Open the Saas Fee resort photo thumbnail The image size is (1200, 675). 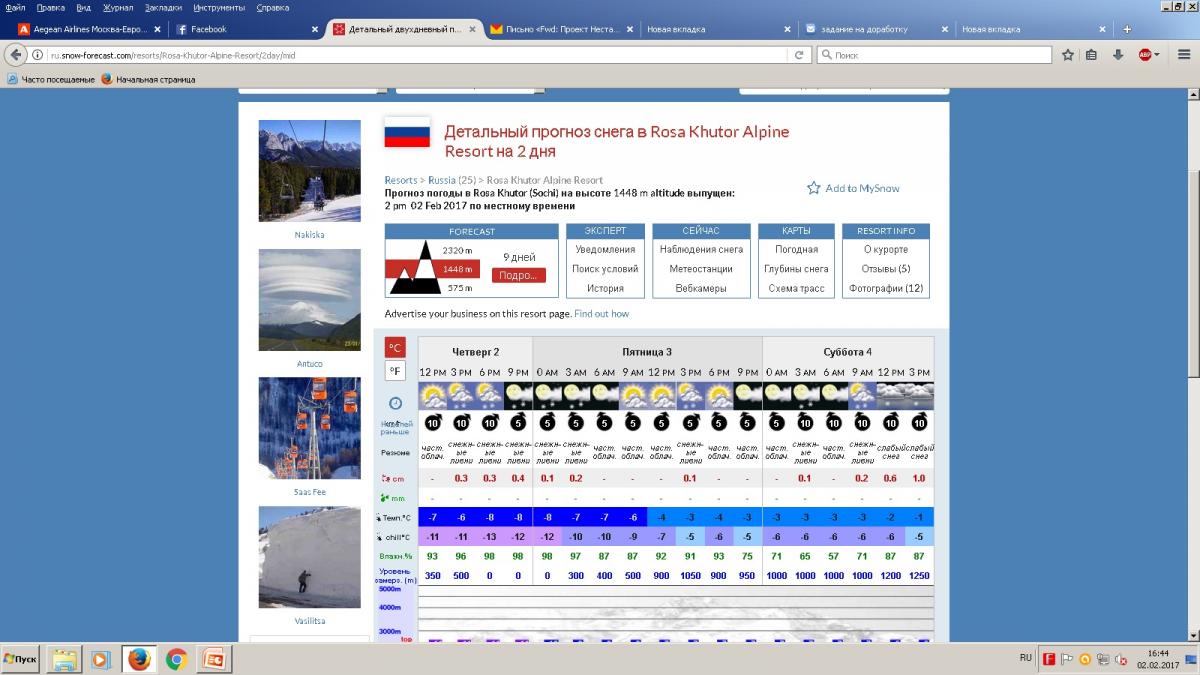(x=309, y=428)
